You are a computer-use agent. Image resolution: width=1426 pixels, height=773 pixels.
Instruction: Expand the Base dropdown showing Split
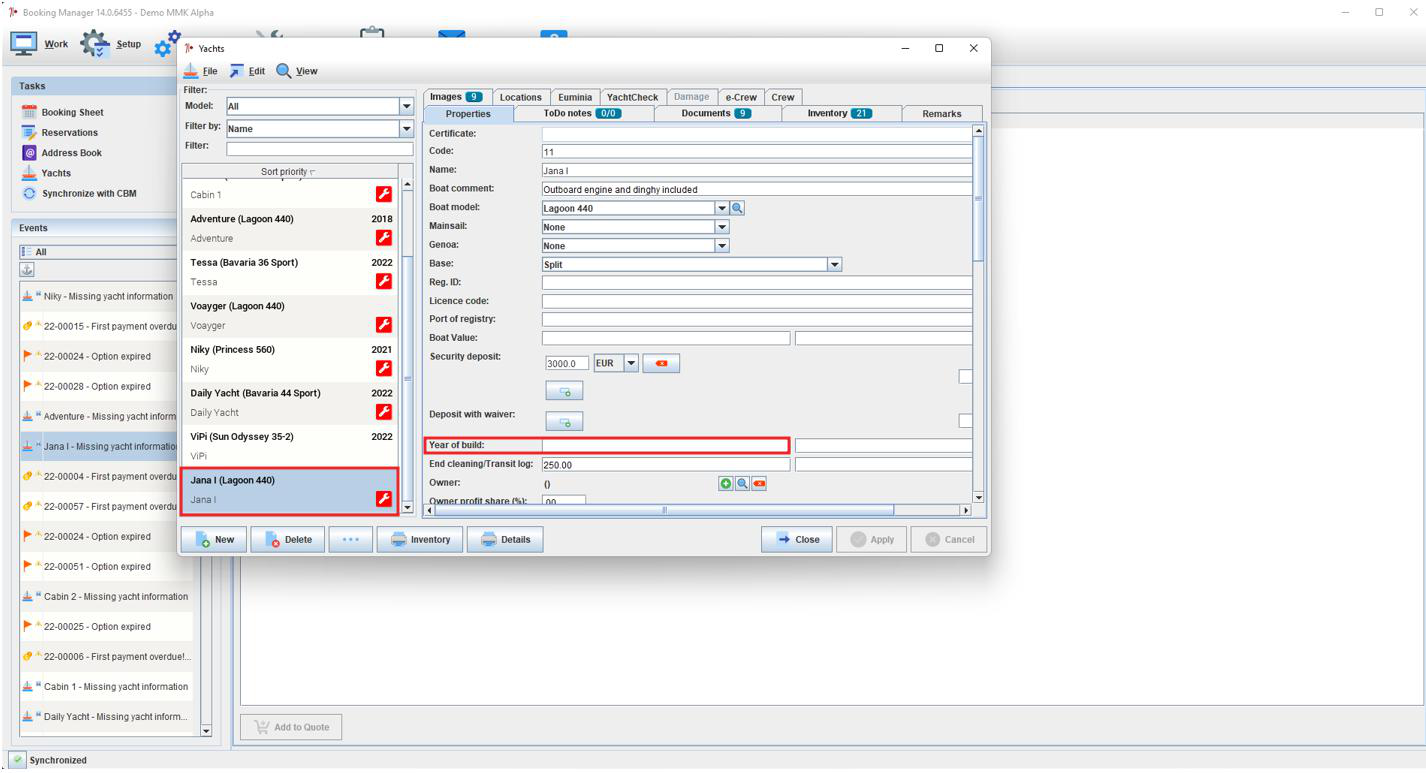click(835, 265)
